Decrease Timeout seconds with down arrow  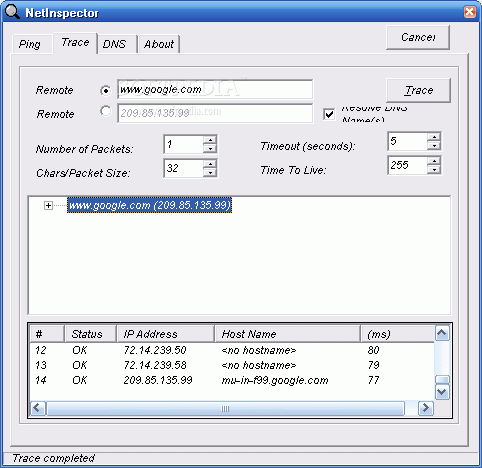(434, 146)
